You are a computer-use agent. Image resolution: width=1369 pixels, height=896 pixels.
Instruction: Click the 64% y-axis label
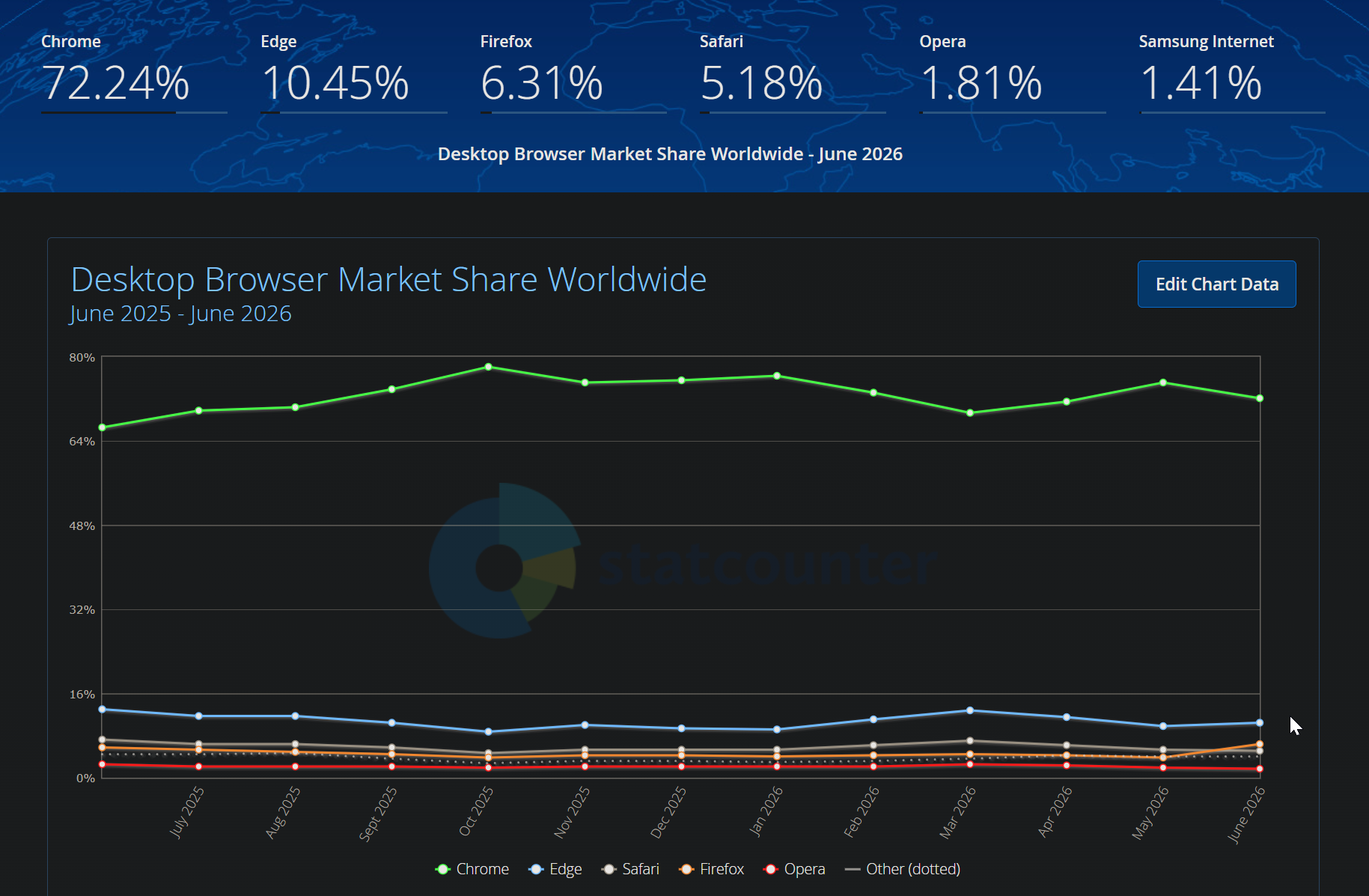pos(82,442)
